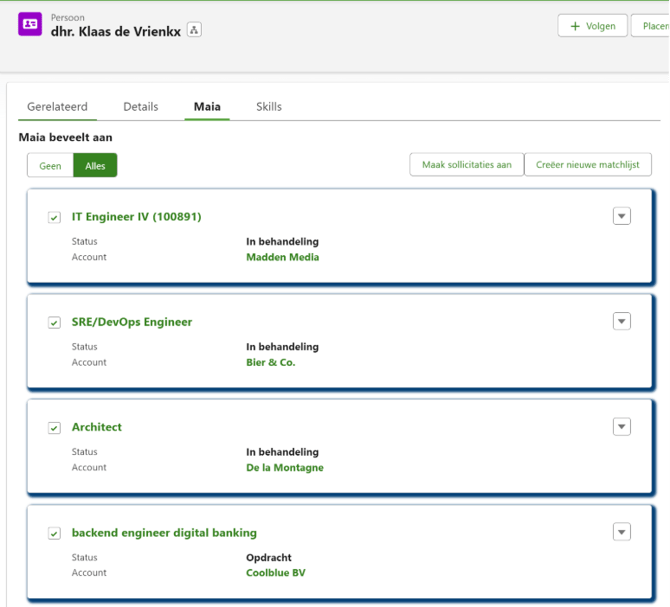Select the Geen toggle option

click(x=50, y=166)
